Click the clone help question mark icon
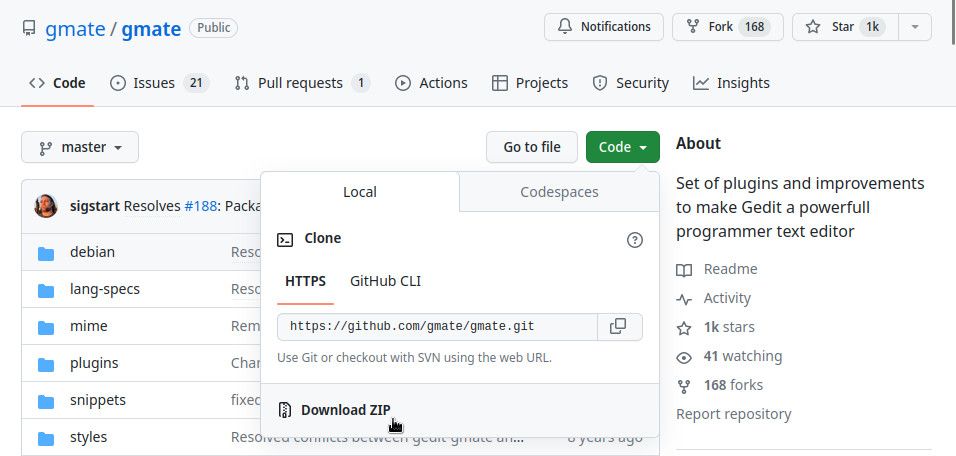956x456 pixels. (635, 240)
